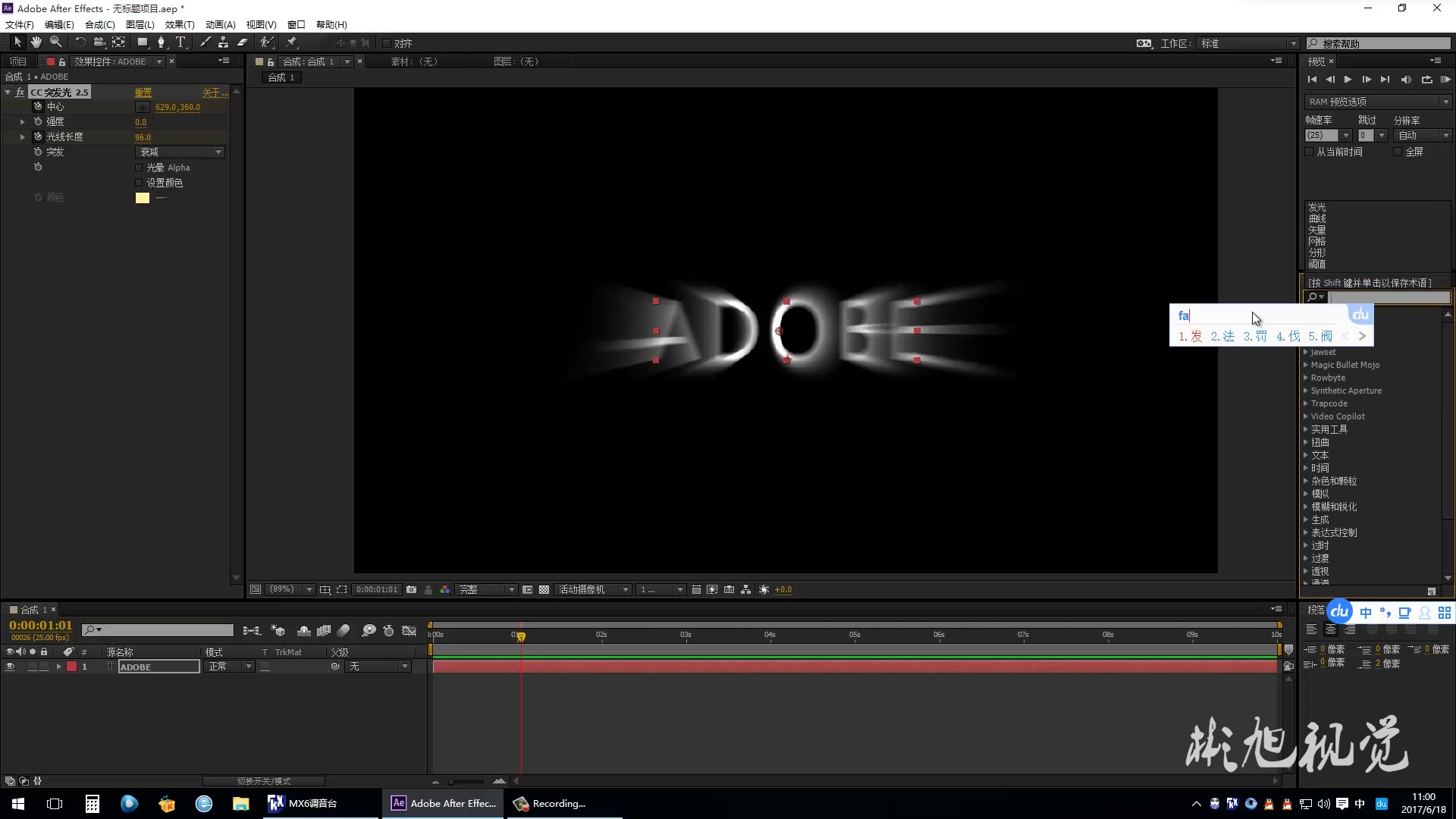Click the yellow color swatch
Image resolution: width=1456 pixels, height=819 pixels.
click(142, 198)
